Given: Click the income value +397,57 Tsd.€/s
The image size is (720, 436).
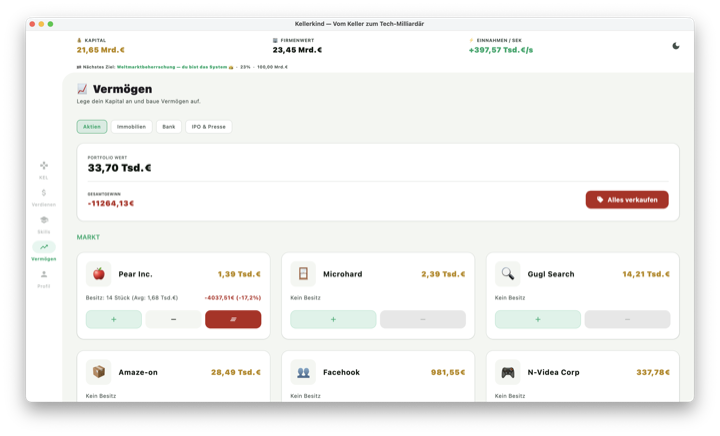Looking at the screenshot, I should (501, 50).
